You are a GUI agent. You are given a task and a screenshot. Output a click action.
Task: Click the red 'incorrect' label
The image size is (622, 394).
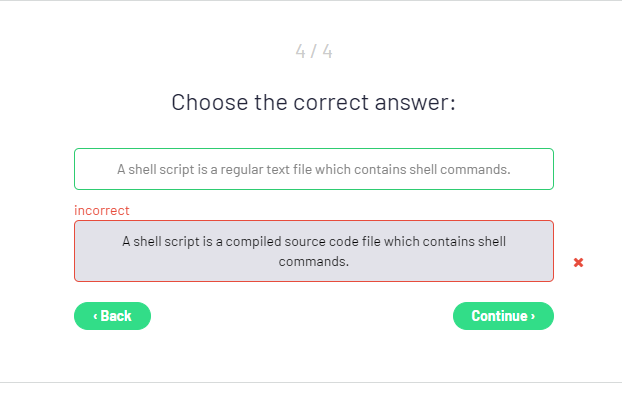click(x=102, y=210)
